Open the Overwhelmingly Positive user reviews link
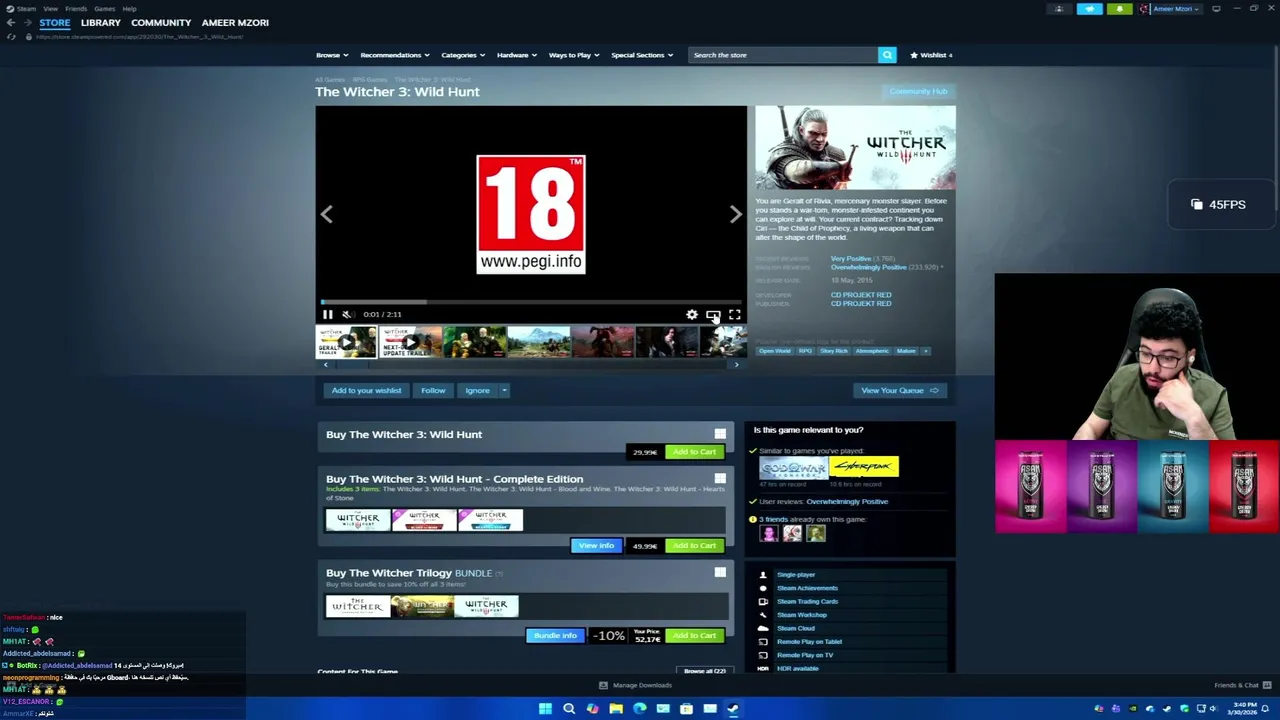Image resolution: width=1280 pixels, height=720 pixels. tap(847, 502)
